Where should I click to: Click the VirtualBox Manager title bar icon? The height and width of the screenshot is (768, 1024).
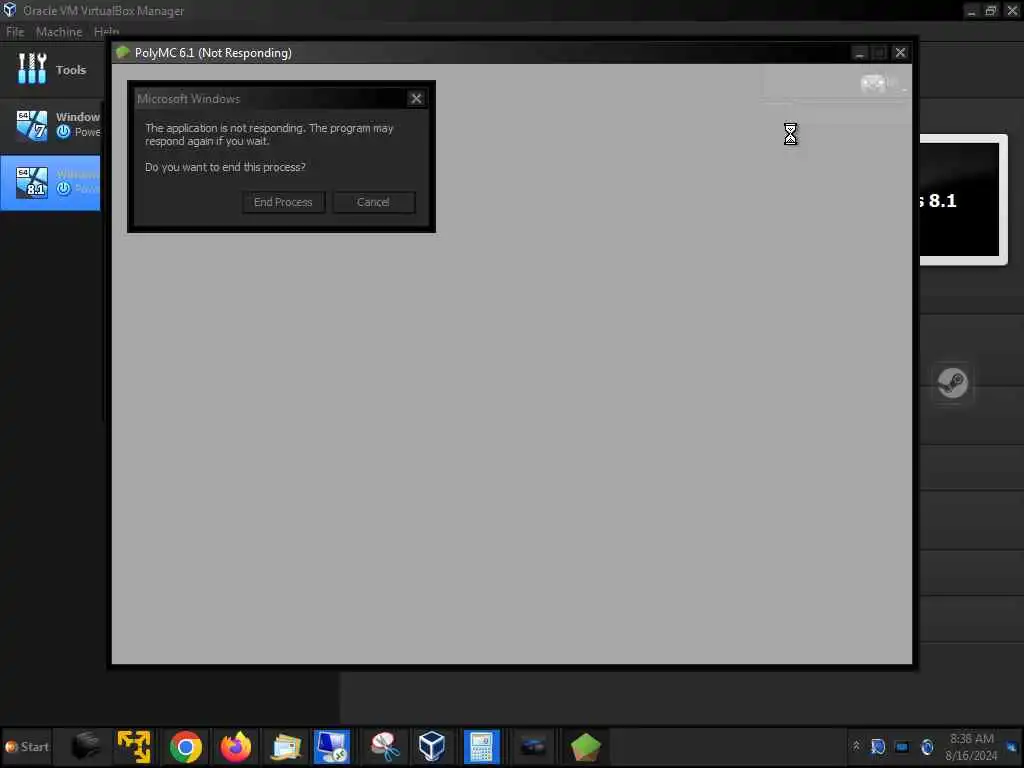(10, 10)
